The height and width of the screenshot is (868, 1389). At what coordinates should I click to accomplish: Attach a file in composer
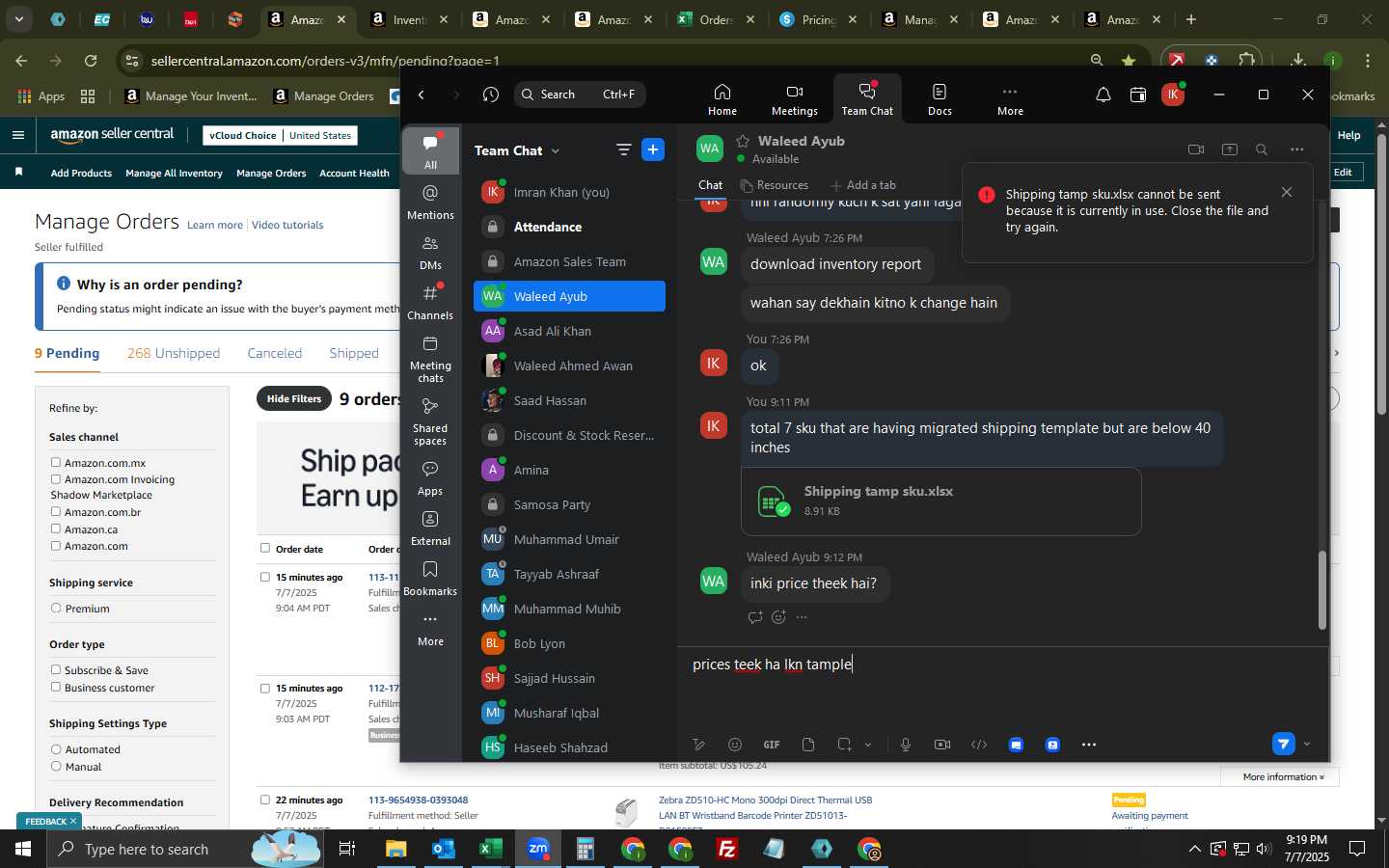click(x=808, y=745)
